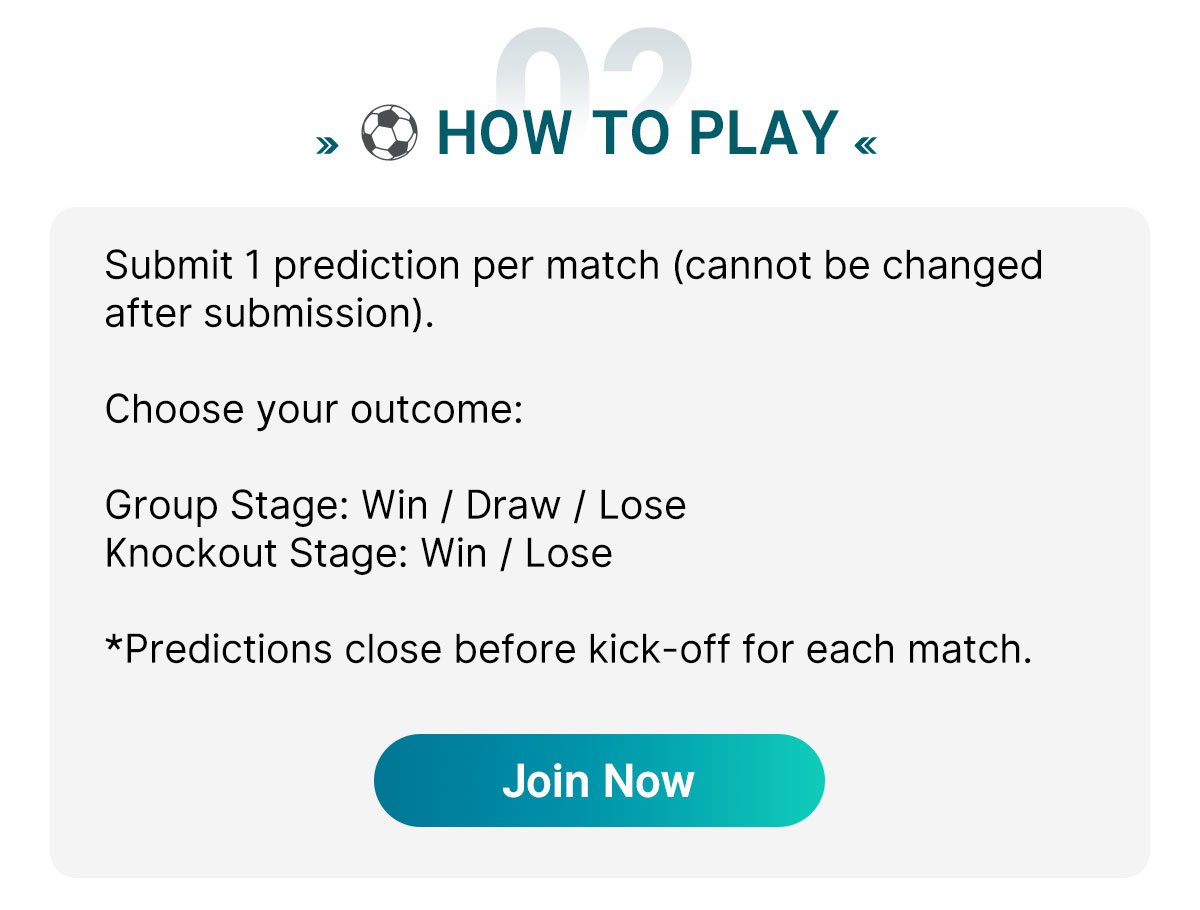Click 'Lose' in the Group Stage line
Screen dimensions: 1200x910
coord(643,505)
